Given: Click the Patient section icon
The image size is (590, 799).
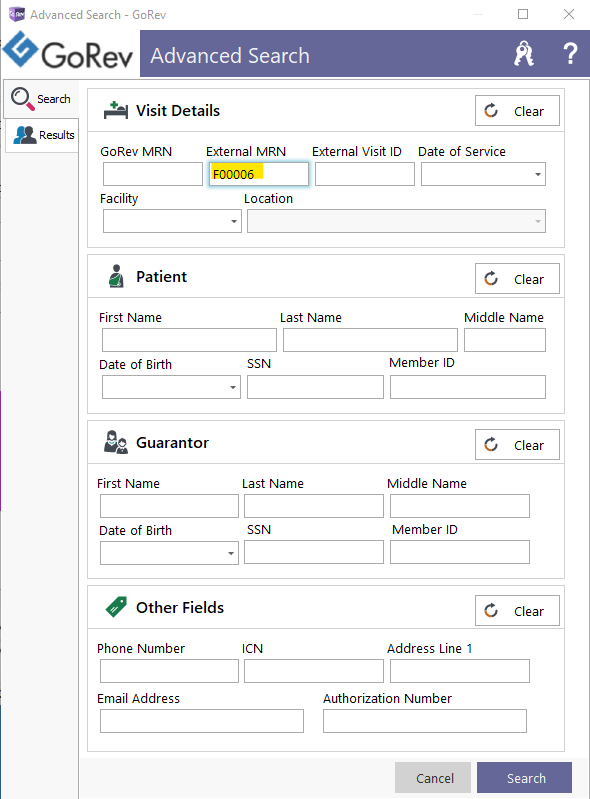Looking at the screenshot, I should [116, 276].
